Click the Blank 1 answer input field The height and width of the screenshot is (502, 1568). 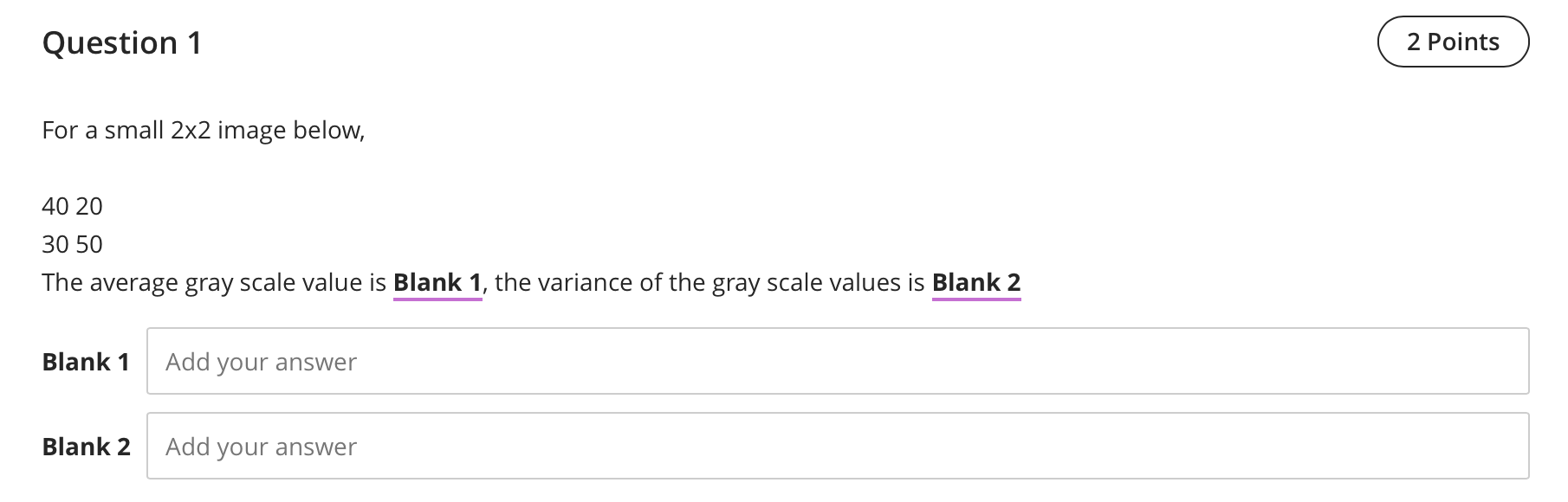pyautogui.click(x=838, y=361)
